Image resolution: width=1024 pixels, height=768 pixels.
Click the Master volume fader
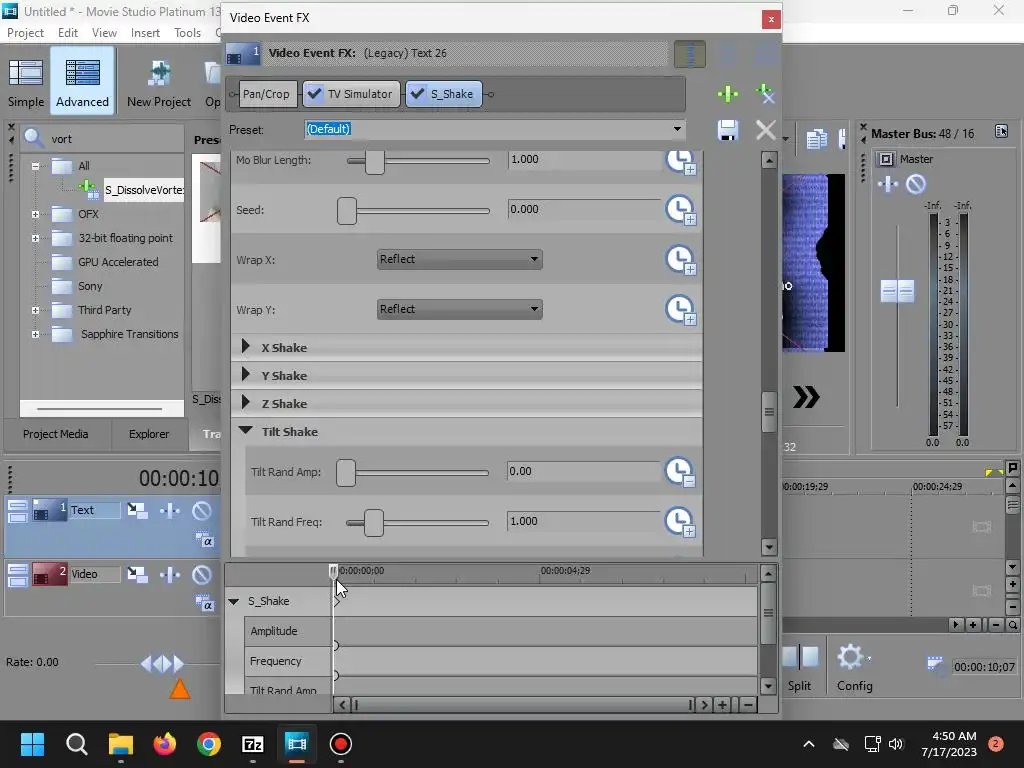pyautogui.click(x=897, y=291)
